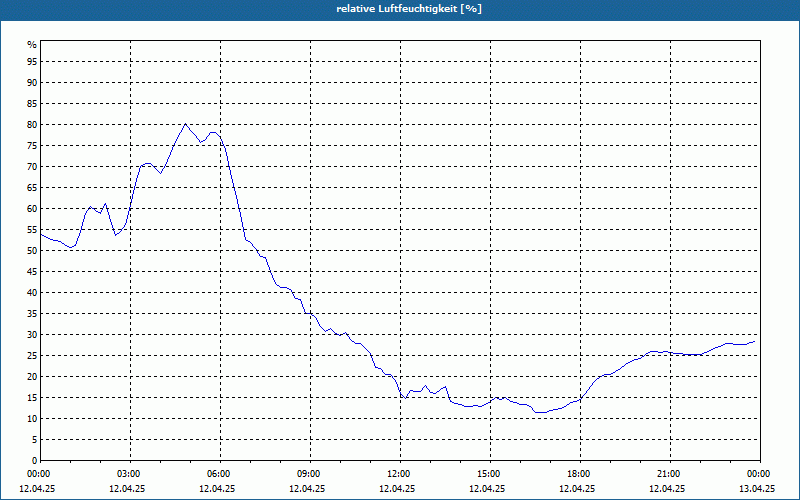
Task: Click the 03:00 time label
Action: tap(130, 474)
